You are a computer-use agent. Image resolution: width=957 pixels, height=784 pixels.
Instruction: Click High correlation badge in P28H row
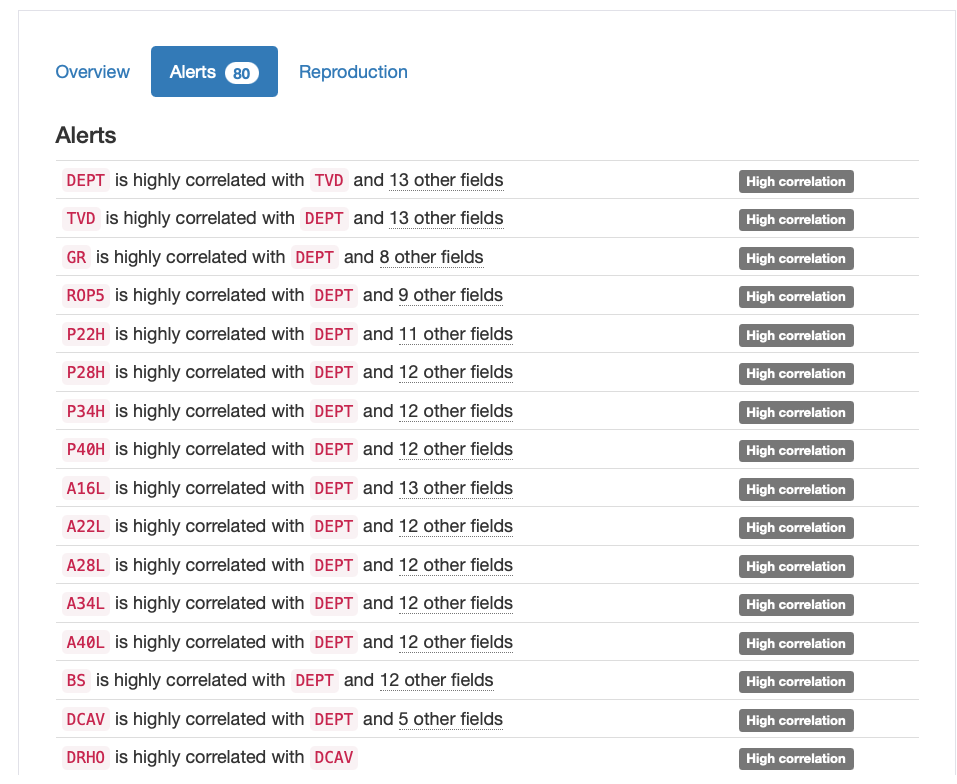click(796, 373)
